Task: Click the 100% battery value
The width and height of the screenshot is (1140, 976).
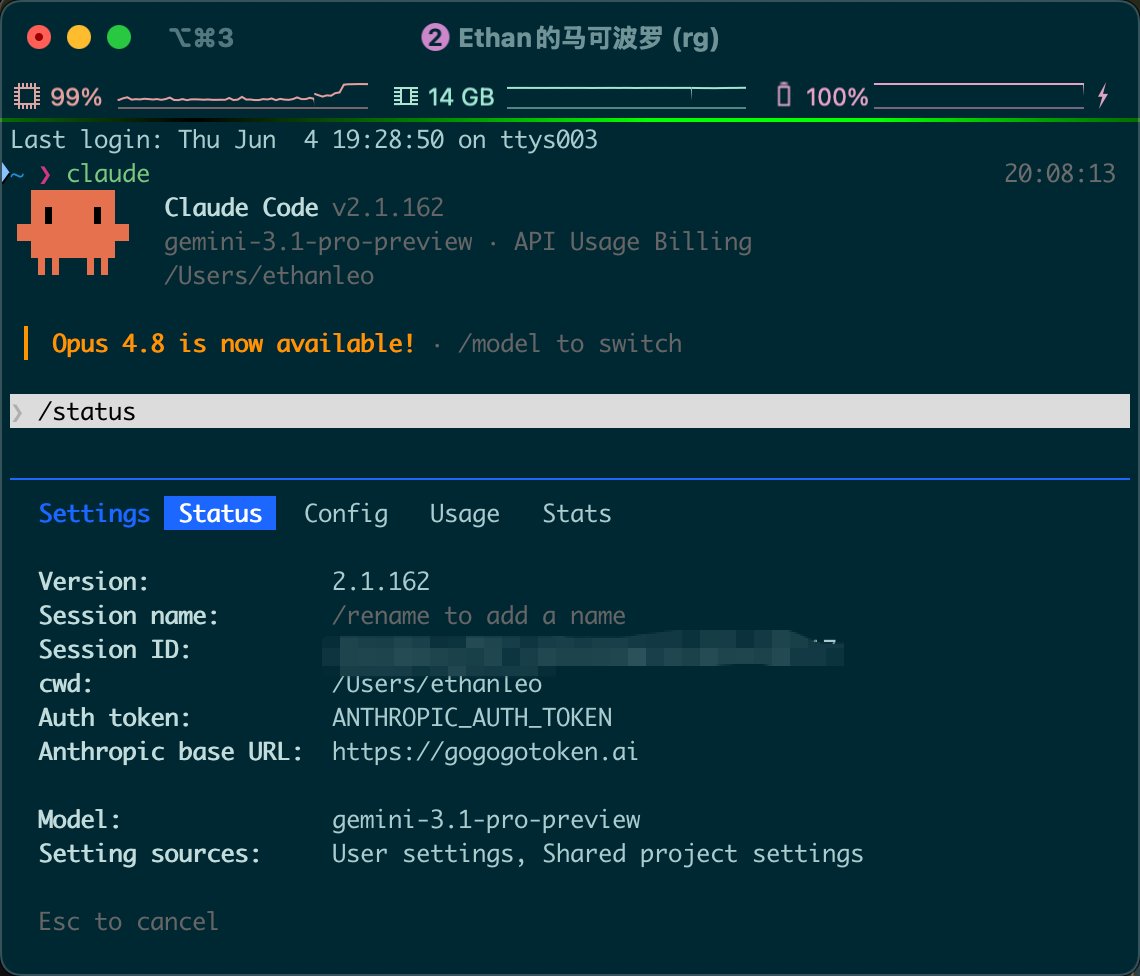Action: coord(837,97)
